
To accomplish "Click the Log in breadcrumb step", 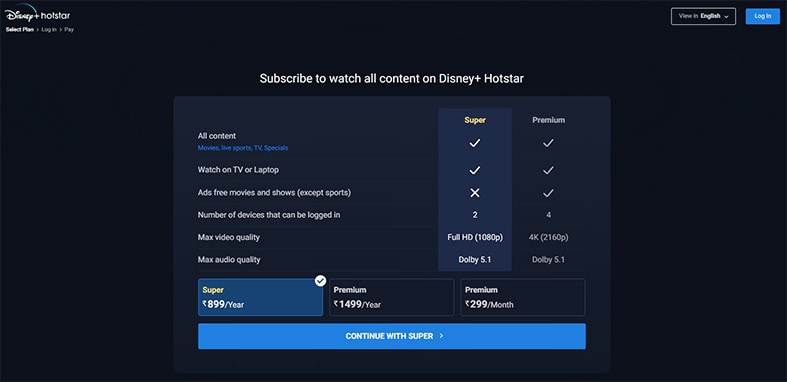I will 49,30.
